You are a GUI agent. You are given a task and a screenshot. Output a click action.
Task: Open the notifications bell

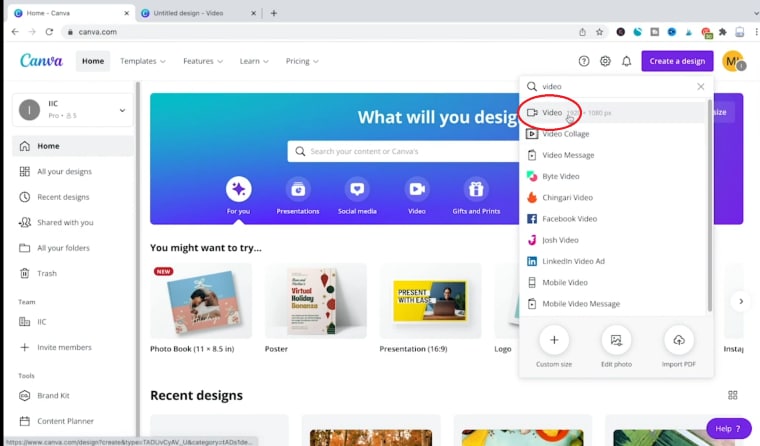pyautogui.click(x=626, y=61)
